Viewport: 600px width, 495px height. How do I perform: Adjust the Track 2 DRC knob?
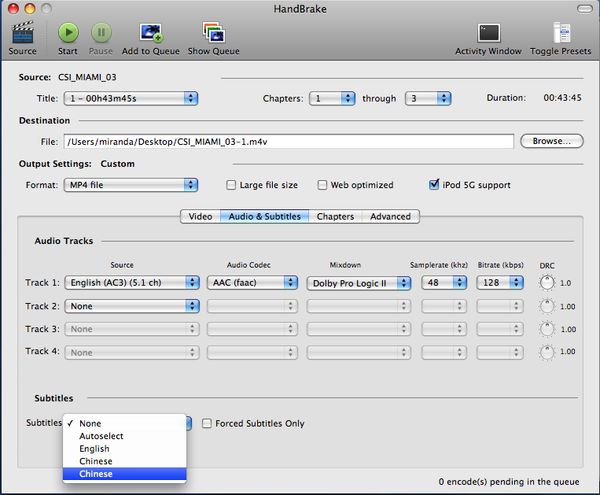pyautogui.click(x=547, y=306)
